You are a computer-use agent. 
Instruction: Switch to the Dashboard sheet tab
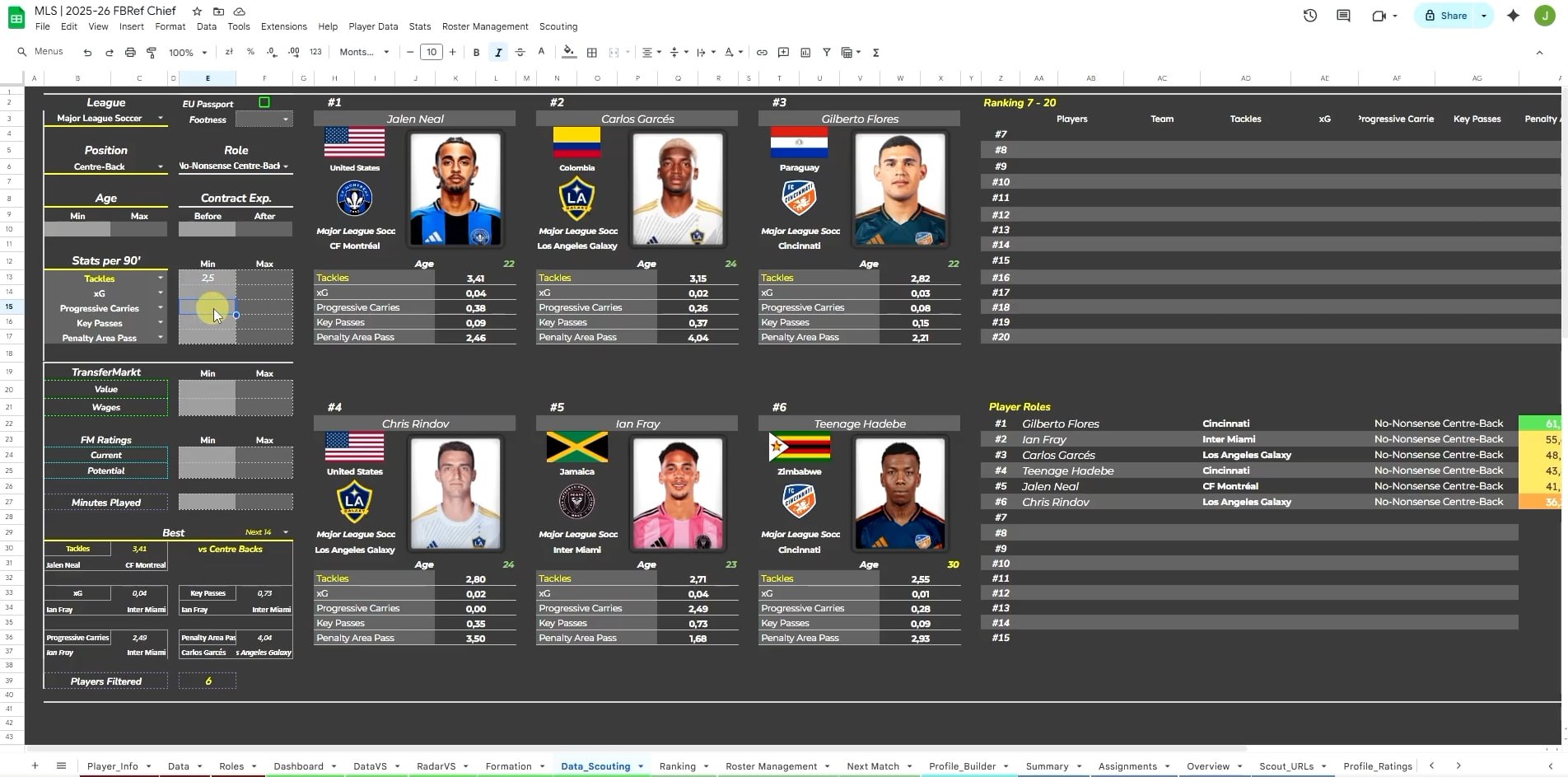pos(299,766)
